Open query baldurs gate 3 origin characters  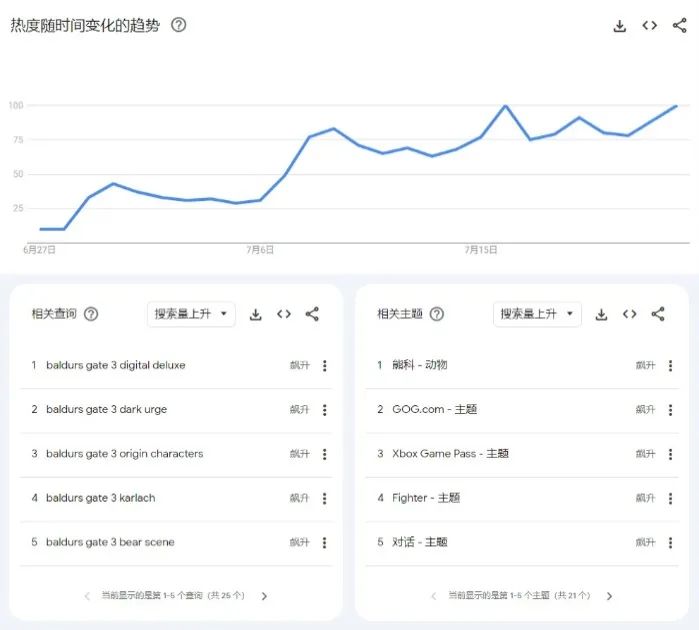click(x=124, y=453)
